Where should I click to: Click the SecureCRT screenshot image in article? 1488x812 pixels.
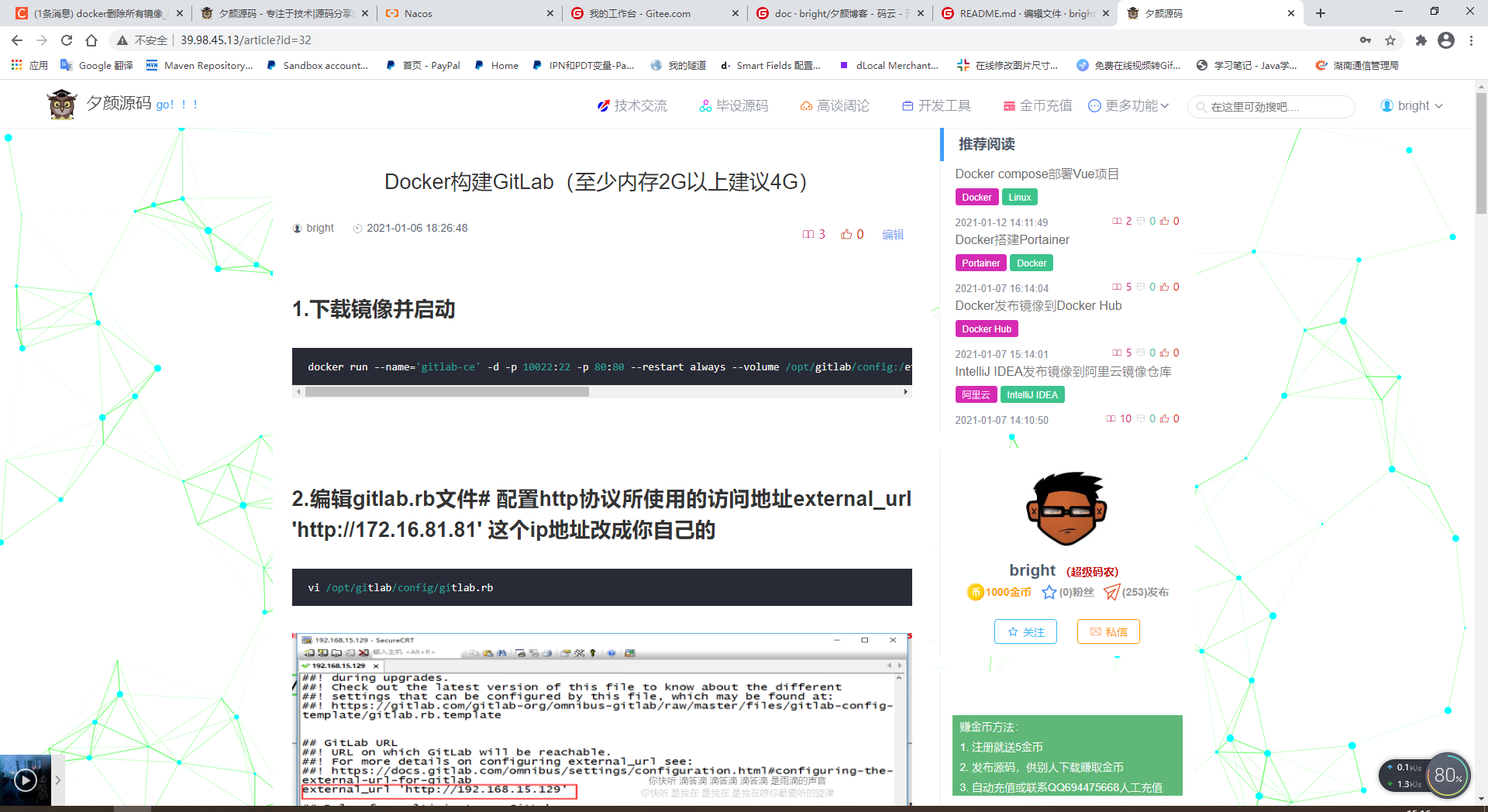(602, 719)
